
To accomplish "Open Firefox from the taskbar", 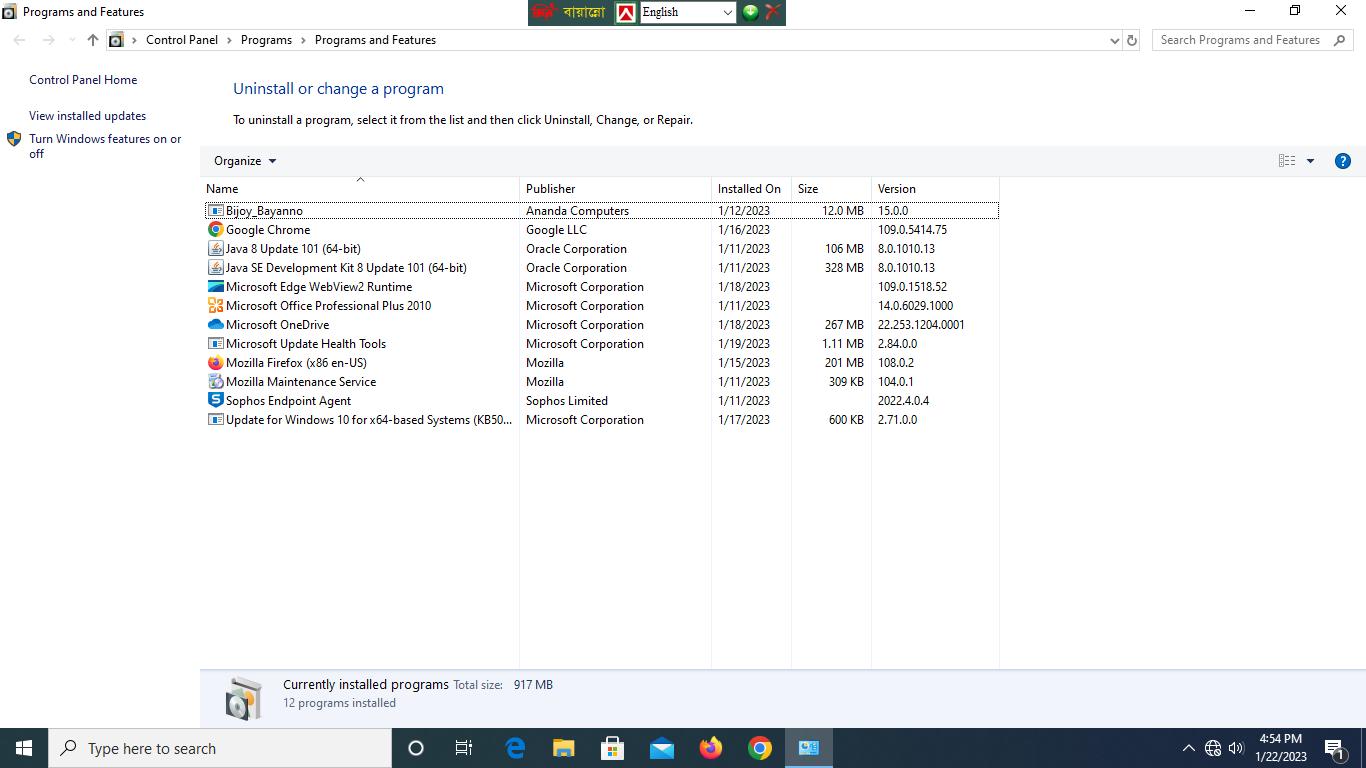I will click(711, 748).
